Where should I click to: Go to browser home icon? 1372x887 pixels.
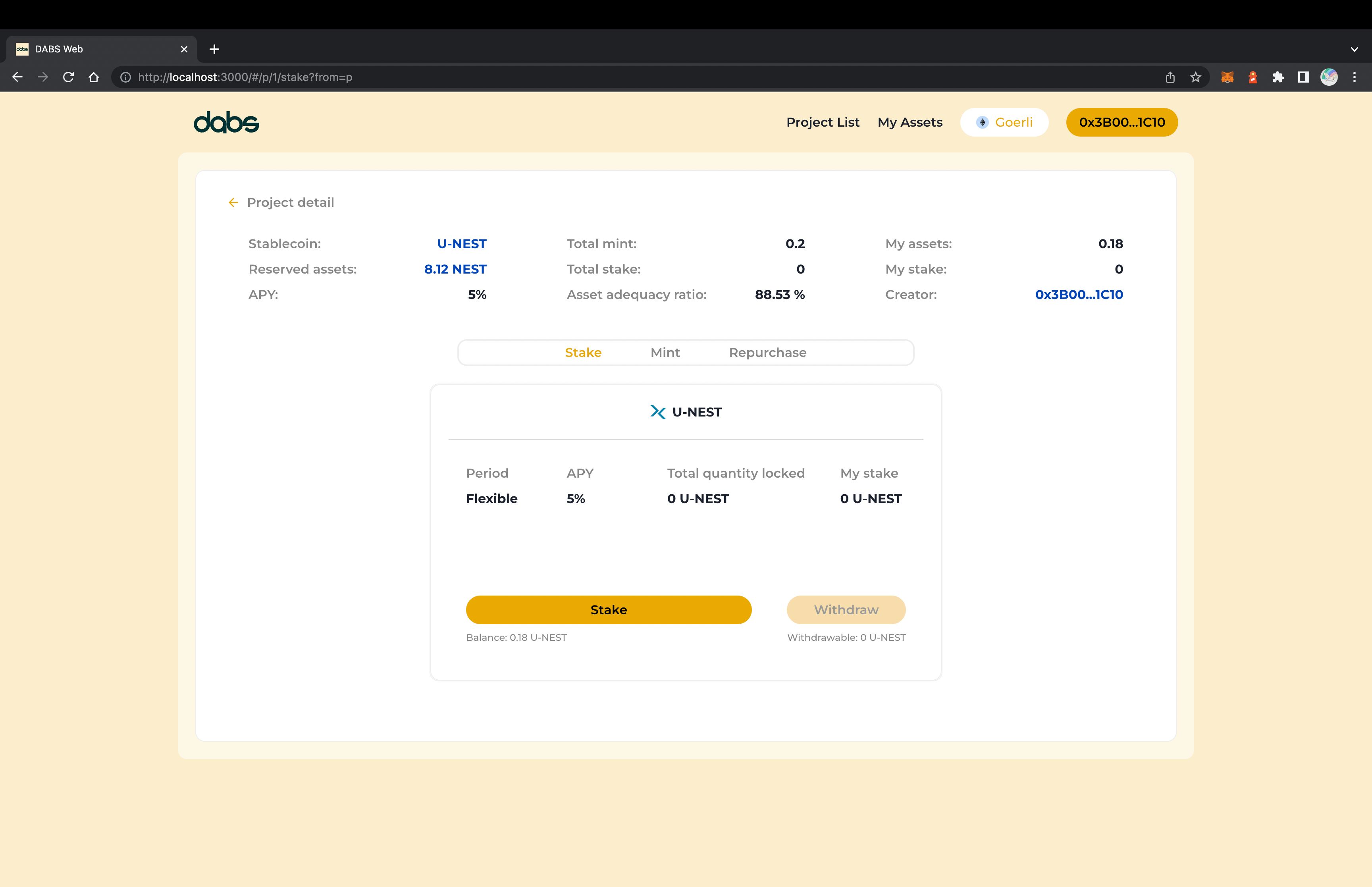coord(94,77)
